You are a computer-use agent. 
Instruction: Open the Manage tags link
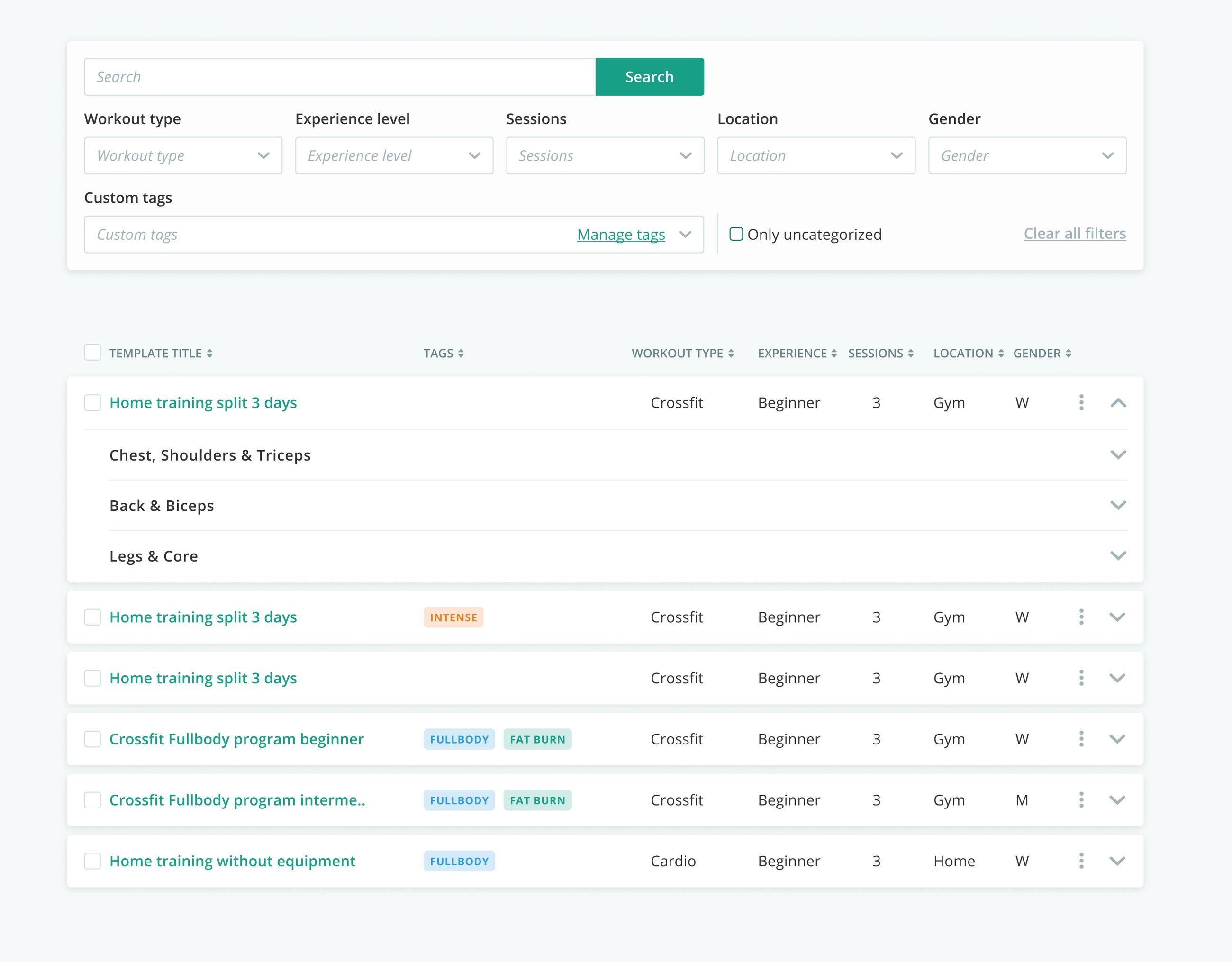pyautogui.click(x=621, y=234)
